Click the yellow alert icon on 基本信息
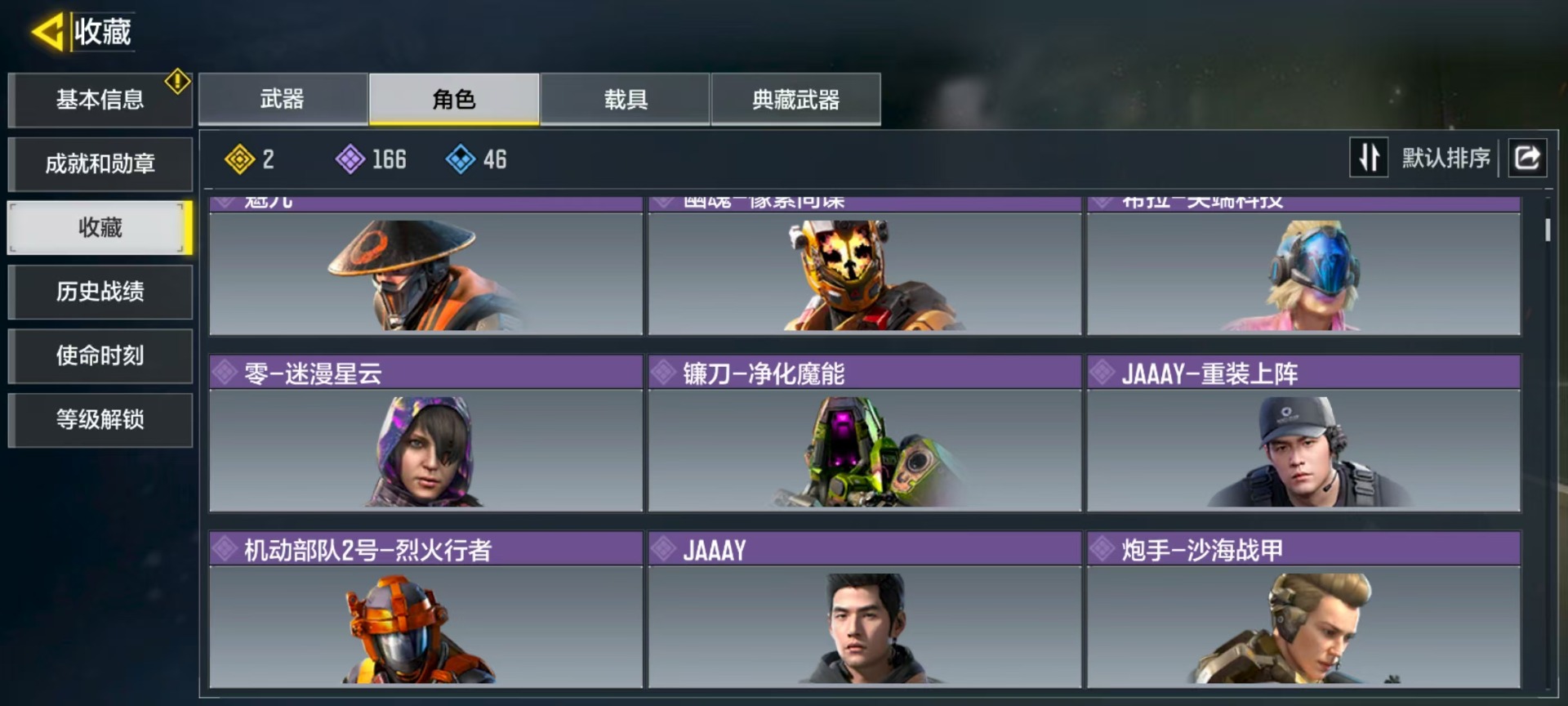Viewport: 1568px width, 706px height. coord(177,82)
